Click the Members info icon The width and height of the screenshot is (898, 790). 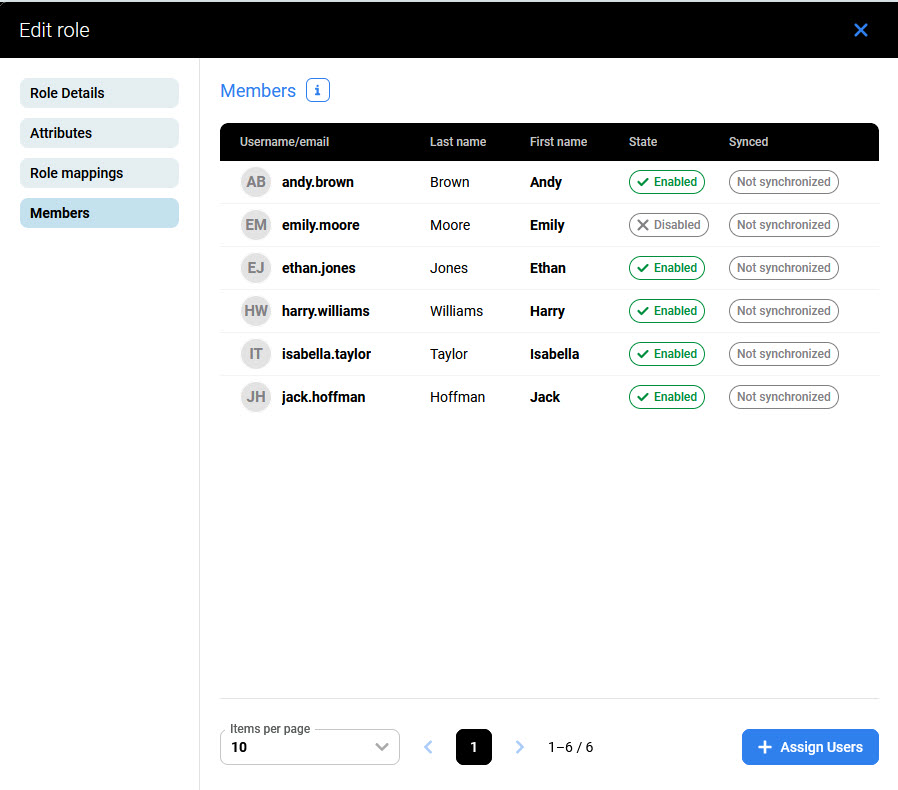(x=317, y=91)
